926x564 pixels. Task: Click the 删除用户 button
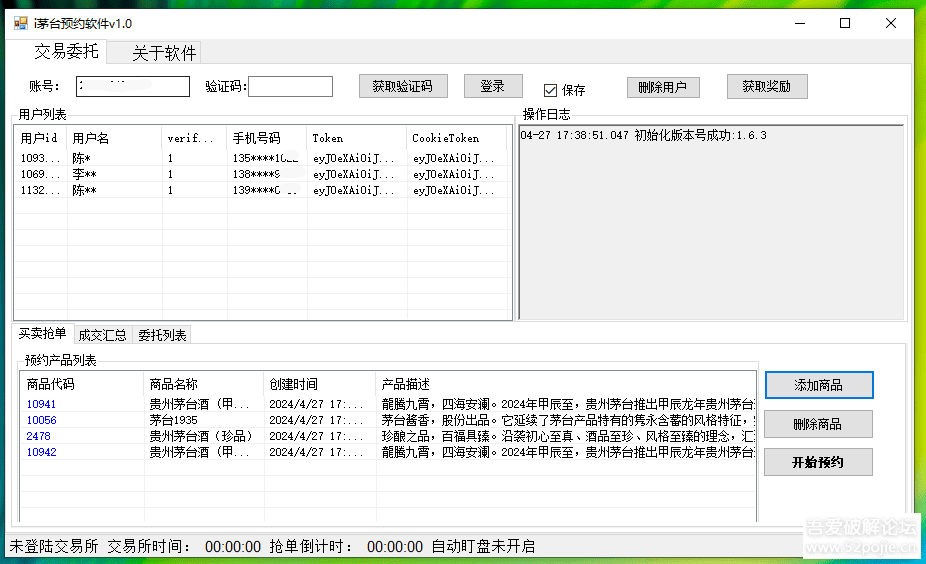(x=663, y=87)
